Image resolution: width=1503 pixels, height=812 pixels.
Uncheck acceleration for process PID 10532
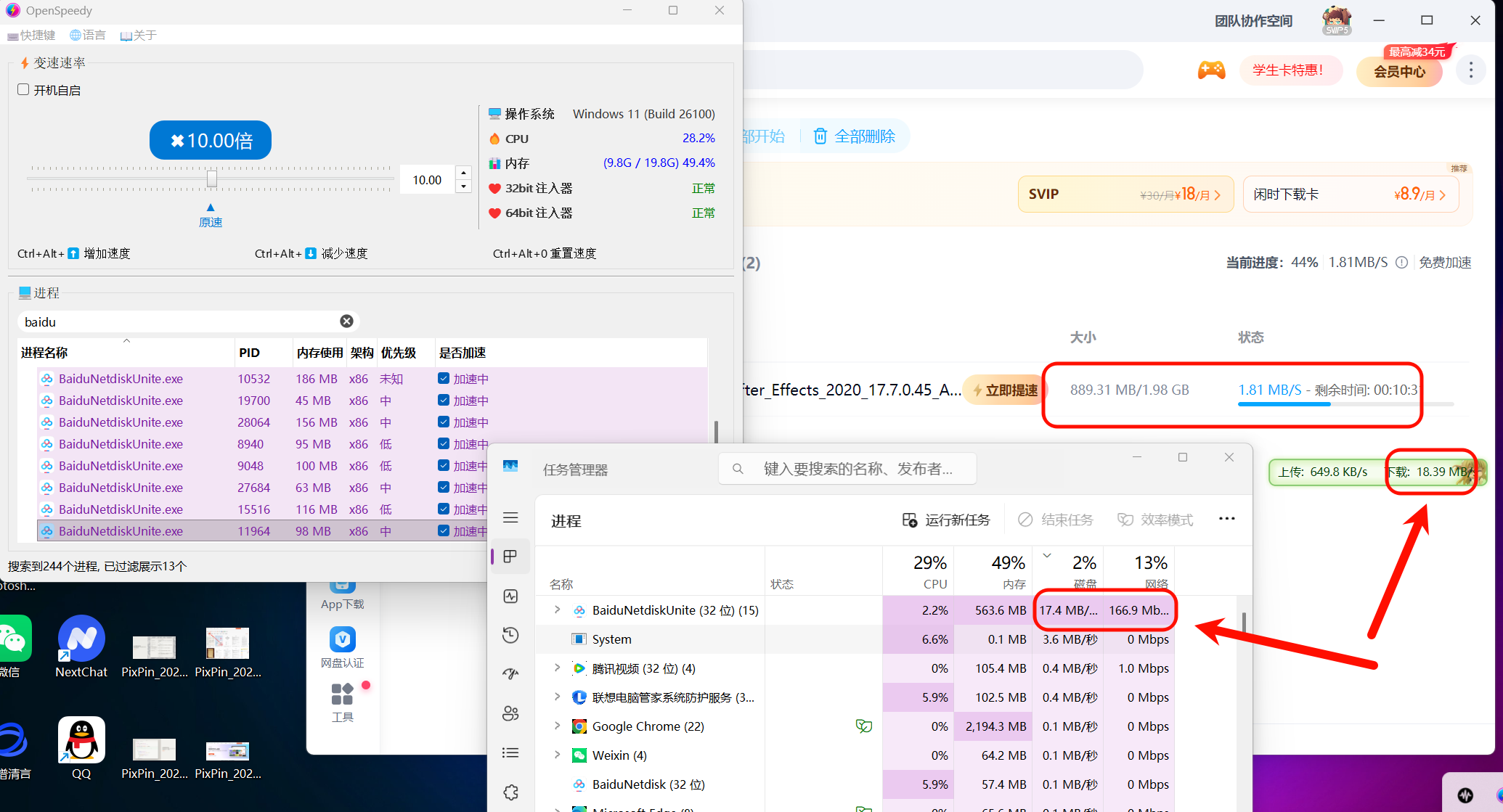(x=444, y=379)
